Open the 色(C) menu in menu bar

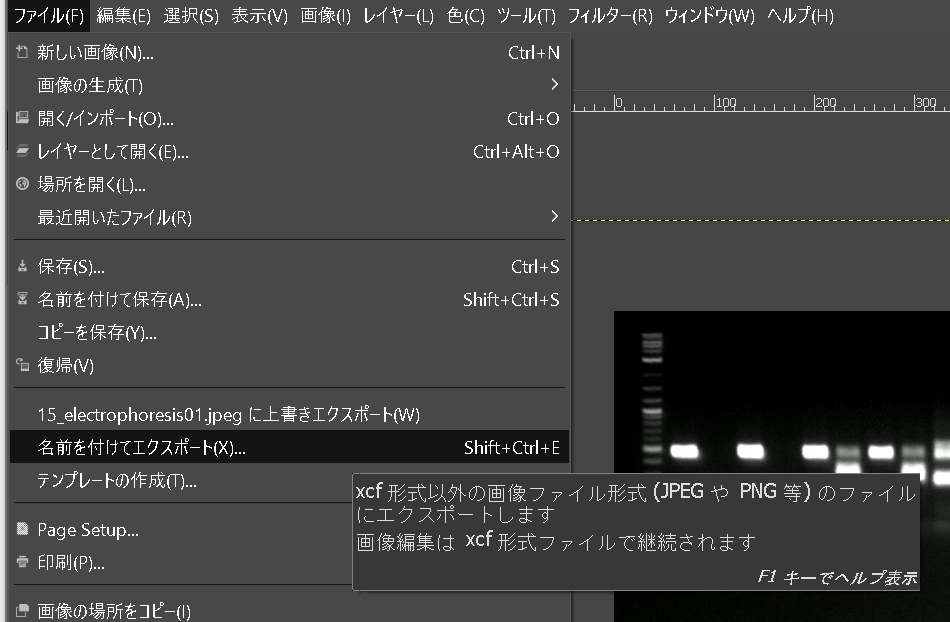click(465, 15)
